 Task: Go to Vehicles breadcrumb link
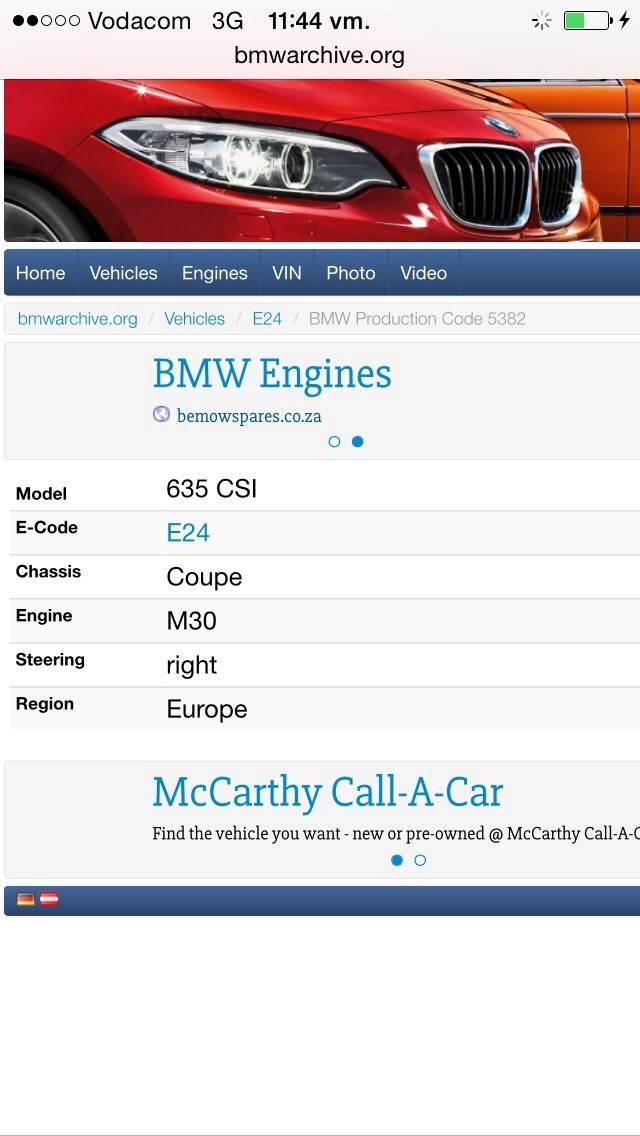(x=194, y=319)
